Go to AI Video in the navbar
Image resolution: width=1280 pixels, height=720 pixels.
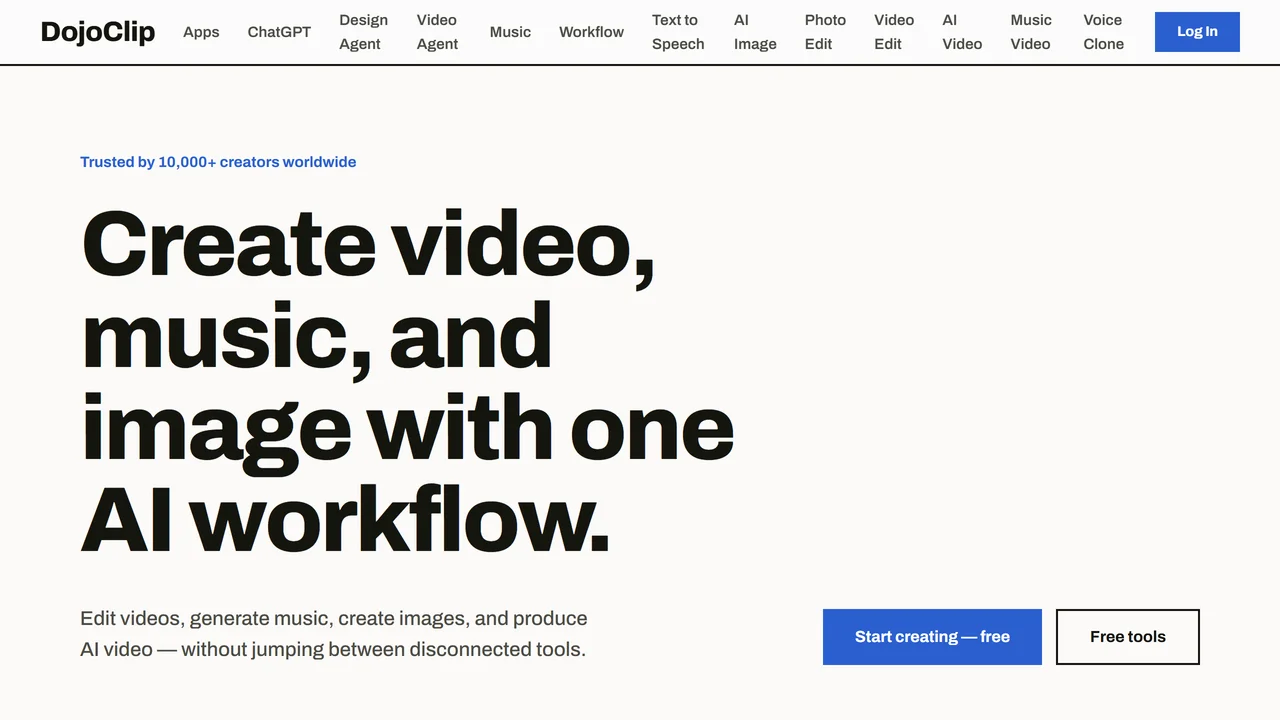click(x=962, y=32)
